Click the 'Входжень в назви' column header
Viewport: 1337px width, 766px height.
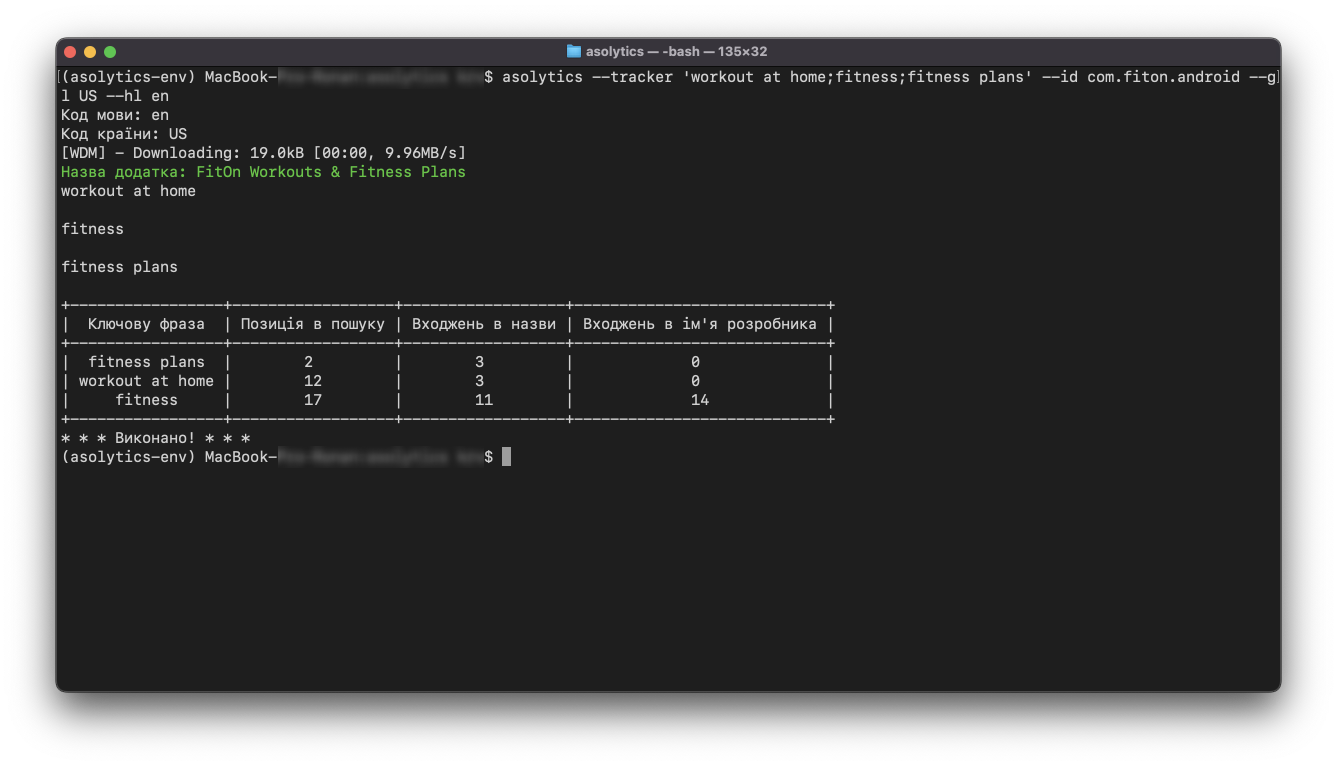484,324
